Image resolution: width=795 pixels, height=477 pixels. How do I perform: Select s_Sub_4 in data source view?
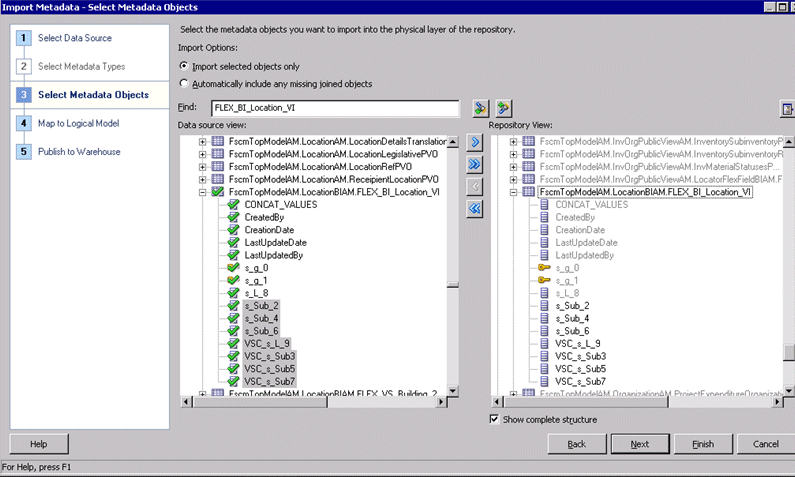pyautogui.click(x=261, y=318)
